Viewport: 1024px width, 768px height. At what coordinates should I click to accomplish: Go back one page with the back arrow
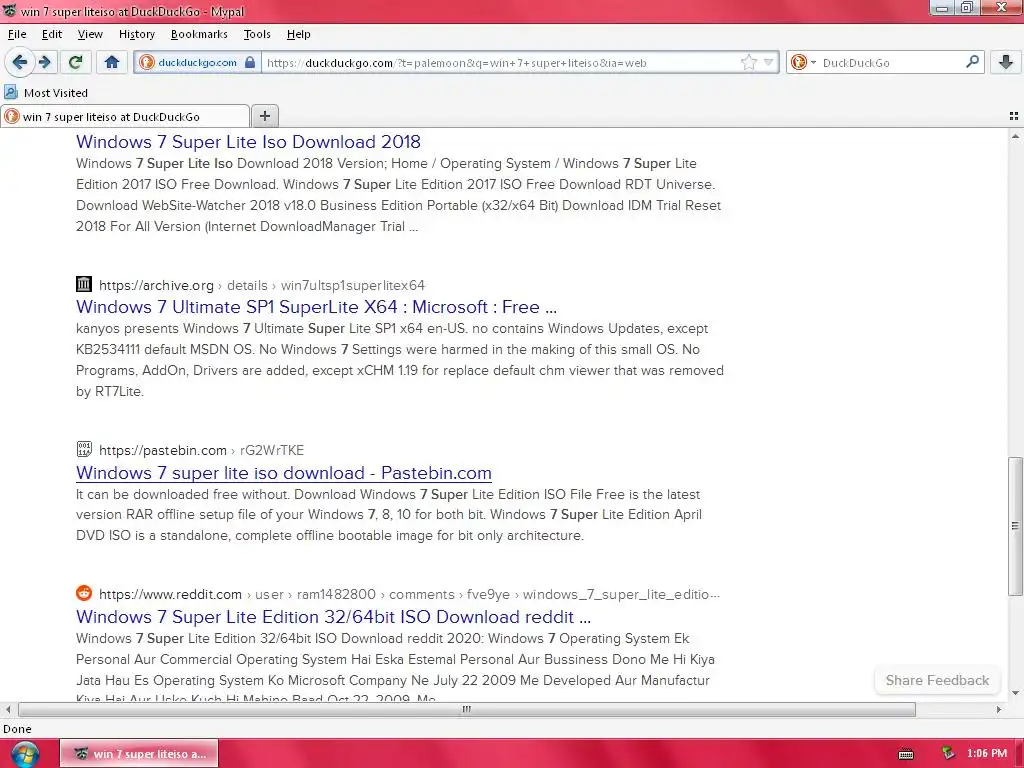20,62
